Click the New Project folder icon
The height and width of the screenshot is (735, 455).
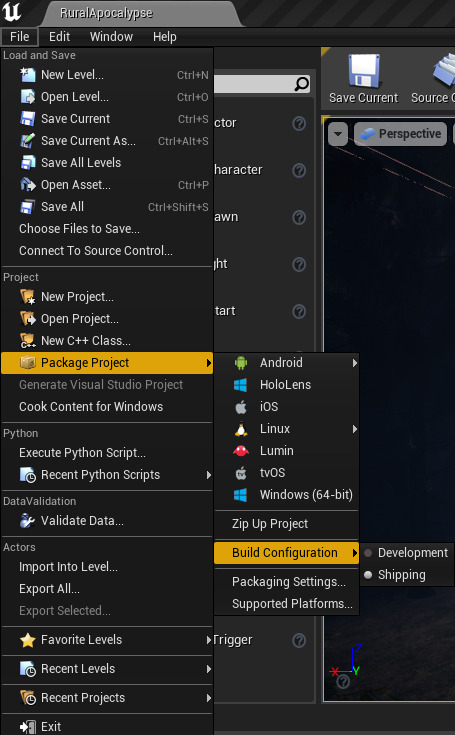tap(28, 297)
